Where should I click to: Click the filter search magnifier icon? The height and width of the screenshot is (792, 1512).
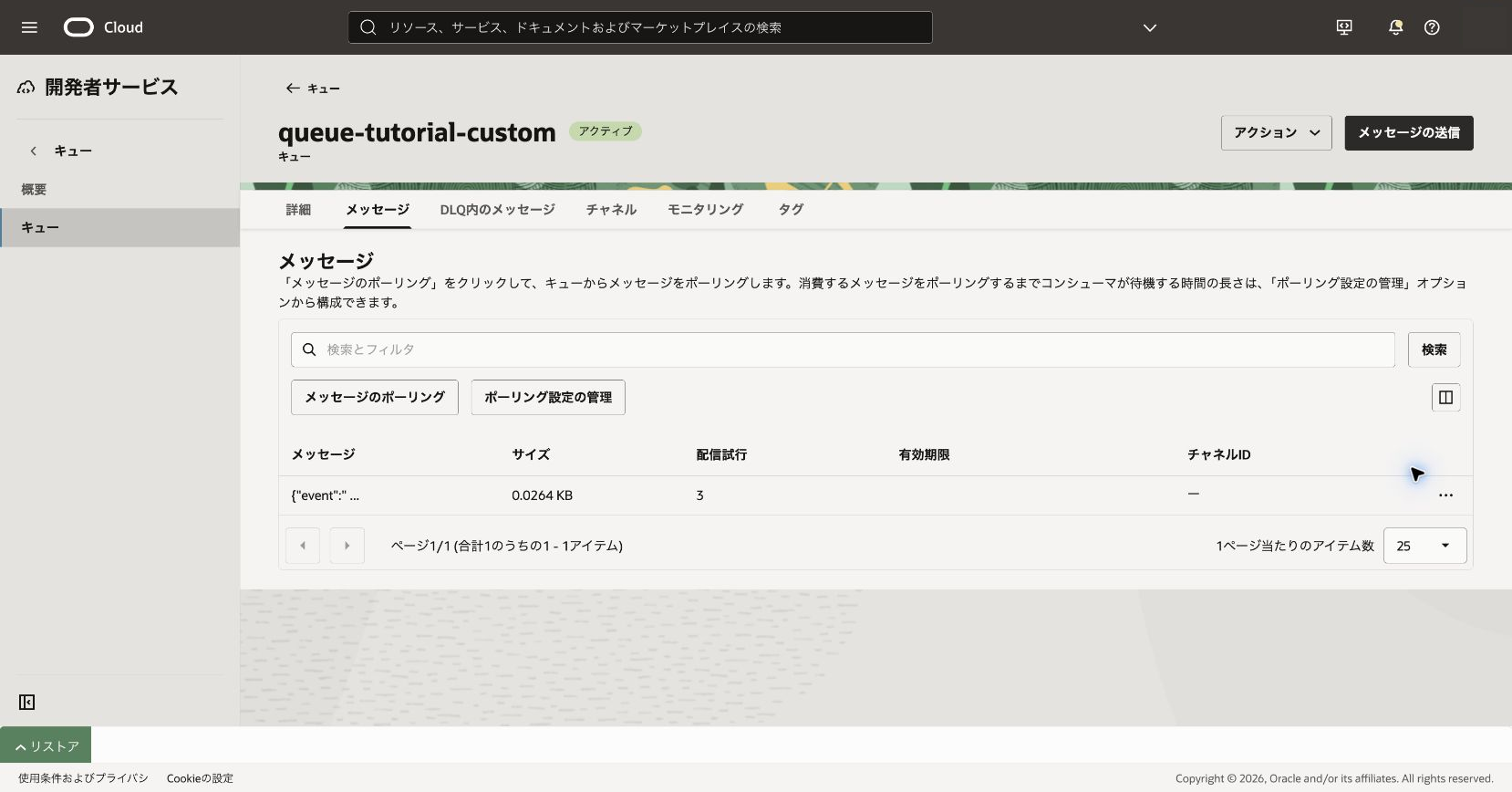pyautogui.click(x=309, y=349)
